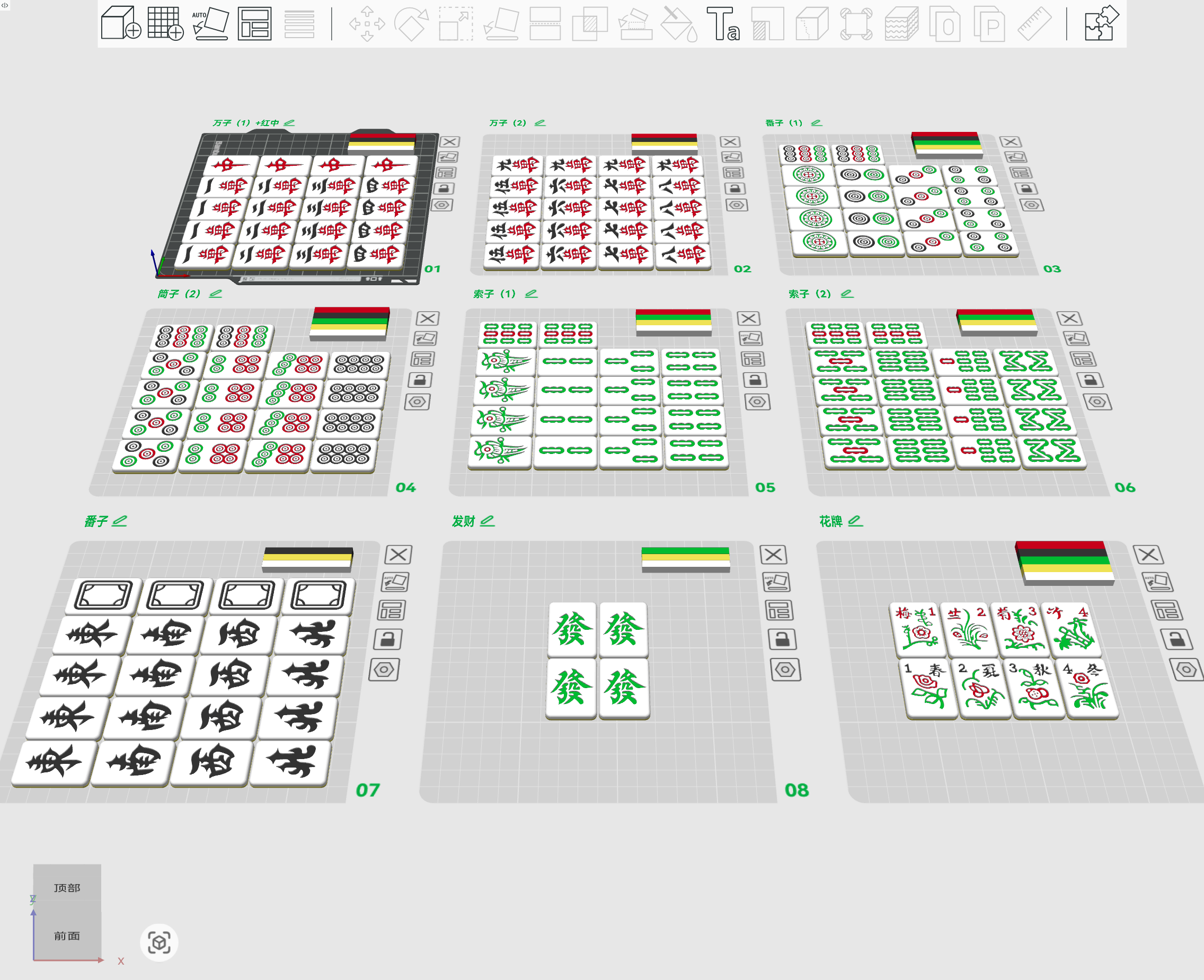The height and width of the screenshot is (980, 1204).
Task: Toggle the lock on plate 01
Action: point(444,189)
